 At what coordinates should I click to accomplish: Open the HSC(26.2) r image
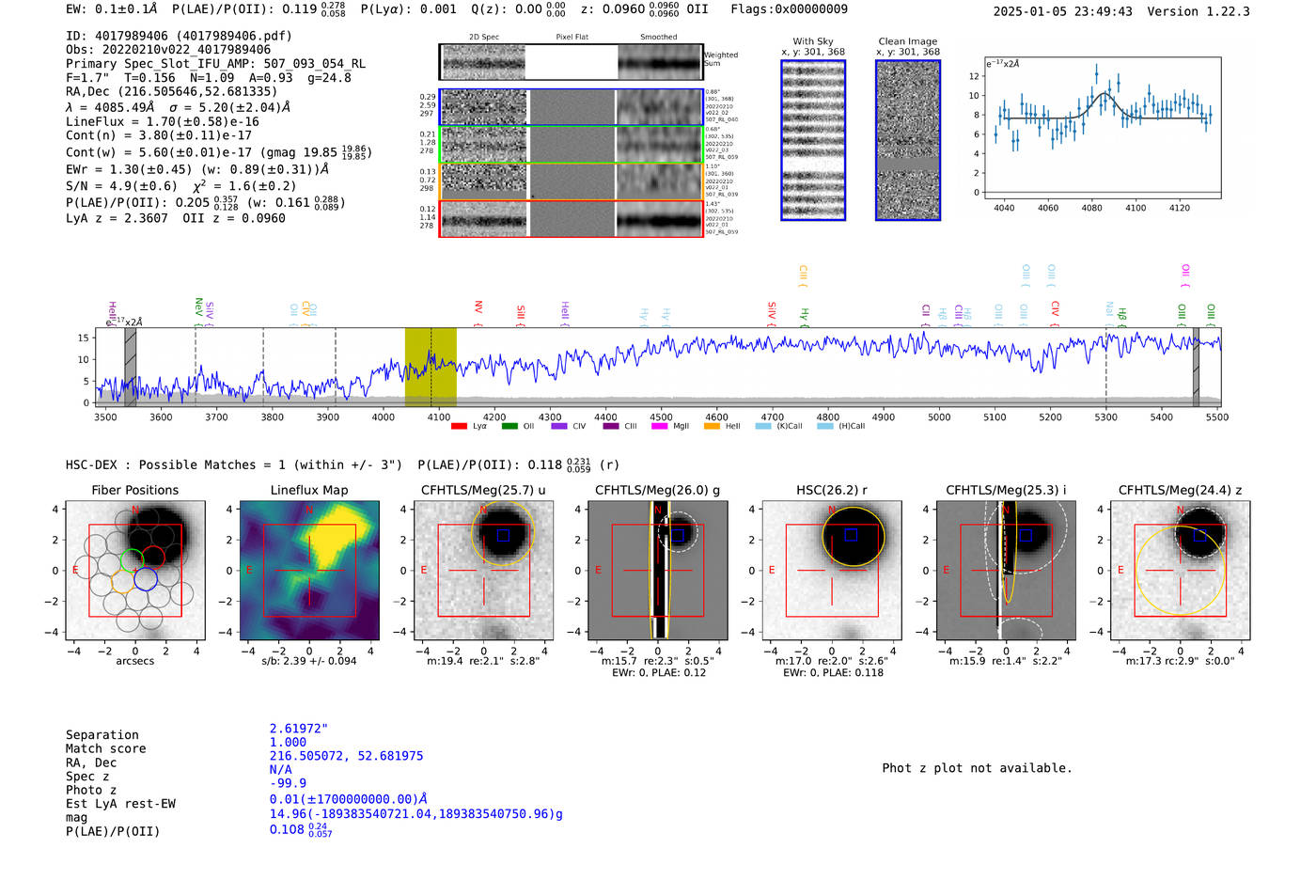click(832, 571)
